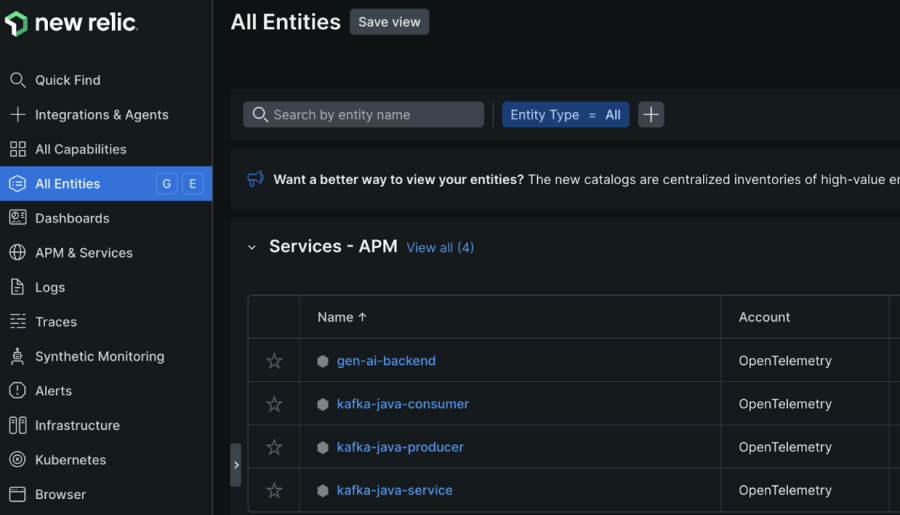The height and width of the screenshot is (515, 900).
Task: Open the kafka-java-producer entity link
Action: 400,447
